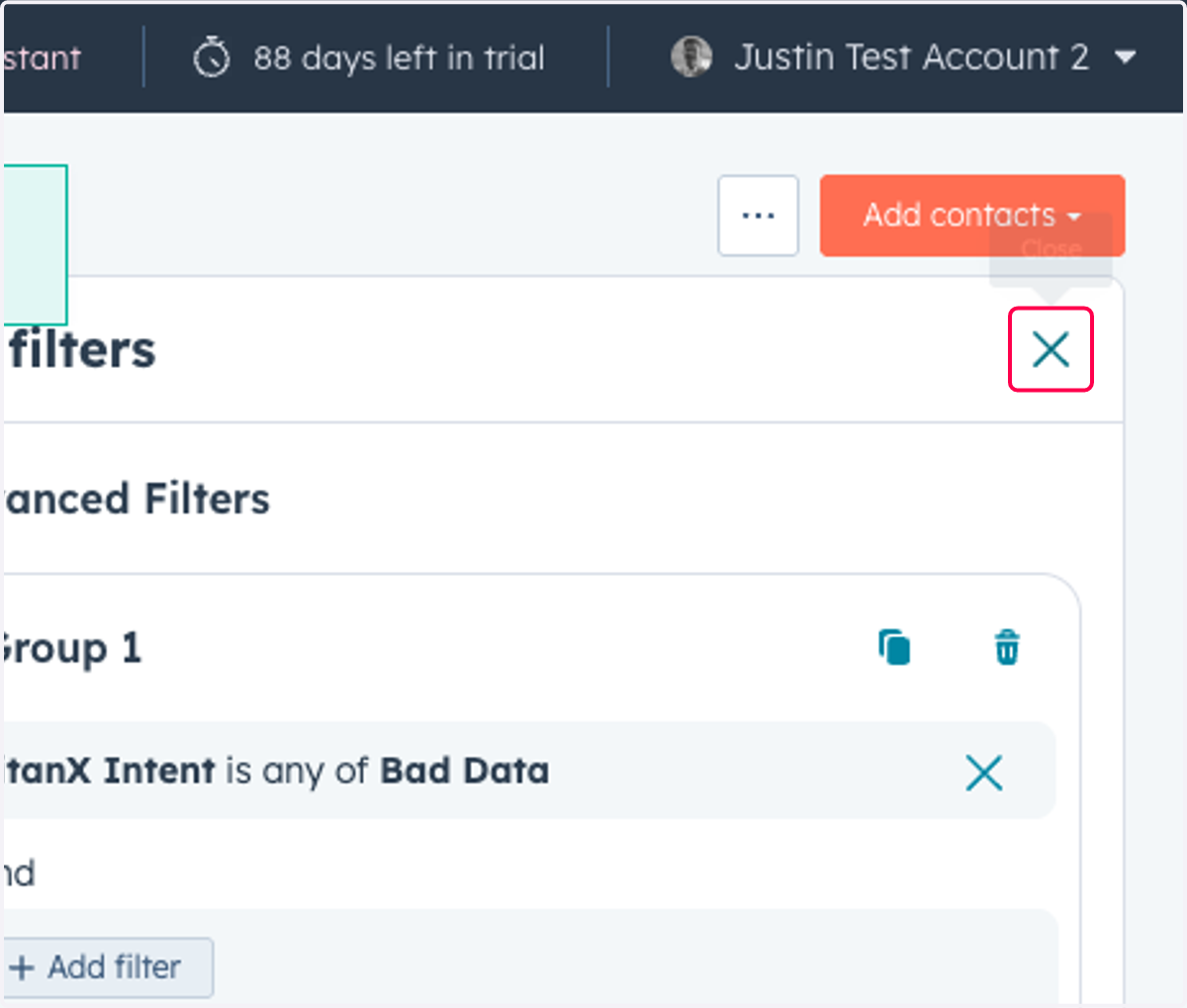Click the 88 days left in trial link
1187x1008 pixels.
(399, 58)
